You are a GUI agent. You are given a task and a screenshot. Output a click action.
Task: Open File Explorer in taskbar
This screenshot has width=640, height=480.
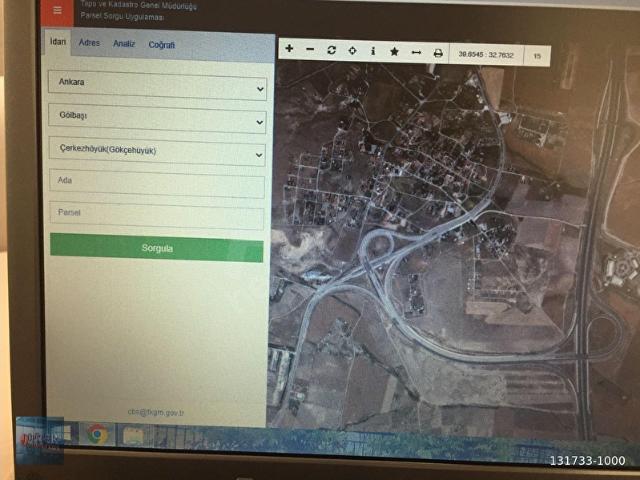click(x=133, y=436)
